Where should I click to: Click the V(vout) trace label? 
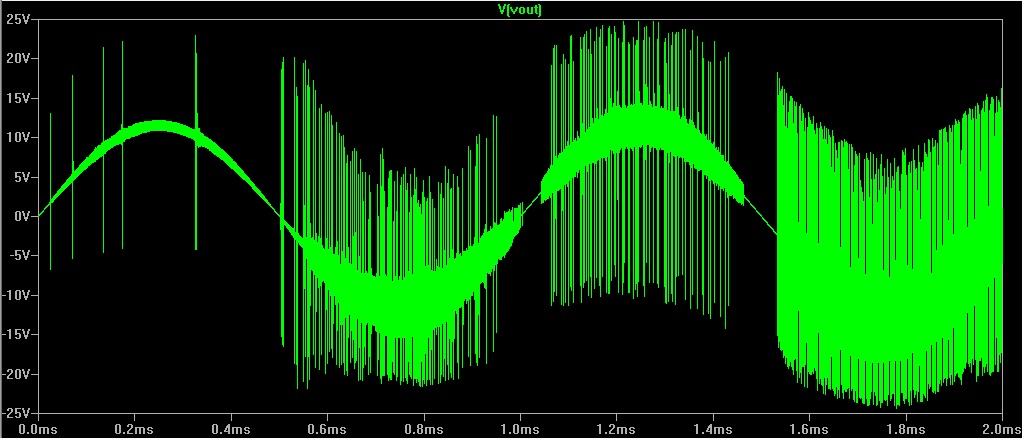point(519,9)
